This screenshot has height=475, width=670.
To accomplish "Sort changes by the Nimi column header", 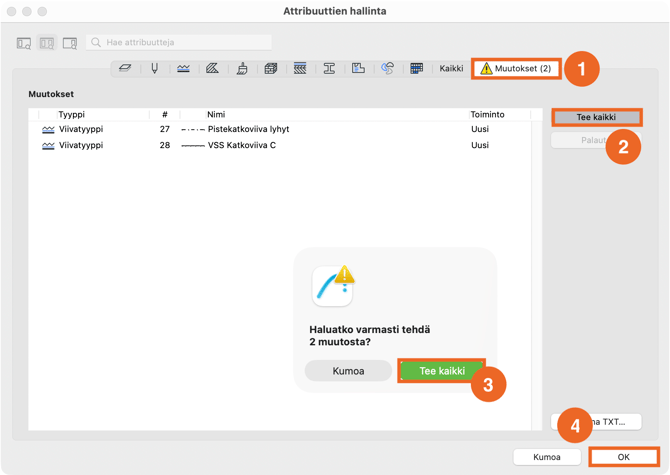I will point(216,114).
